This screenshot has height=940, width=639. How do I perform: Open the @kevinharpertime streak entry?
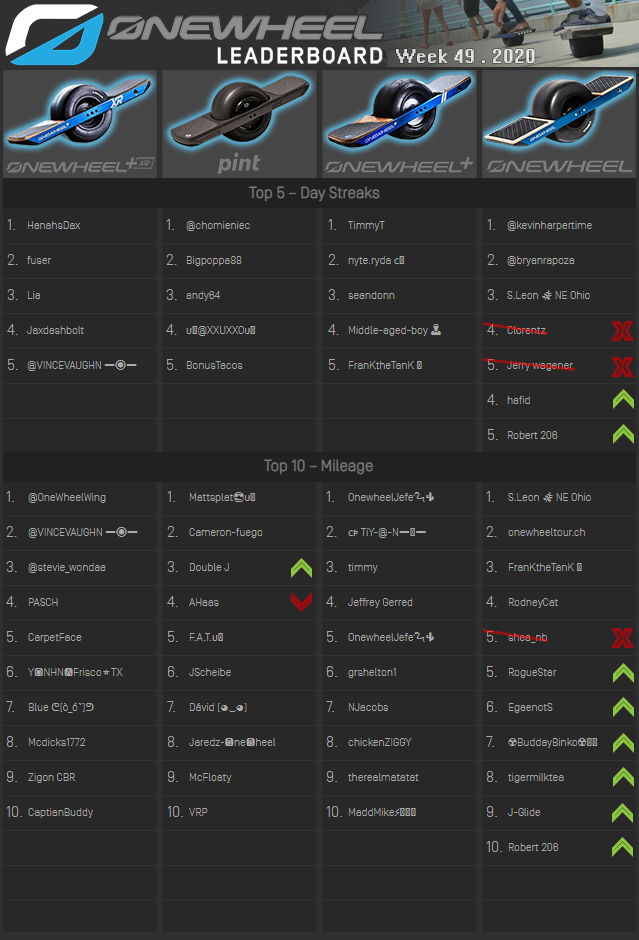549,226
